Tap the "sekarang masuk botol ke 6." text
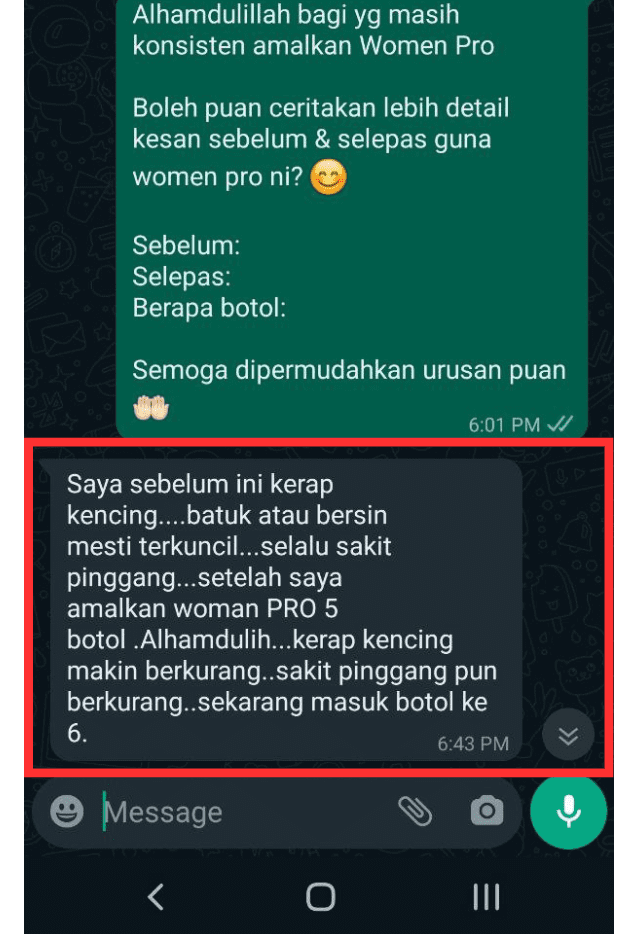 277,717
